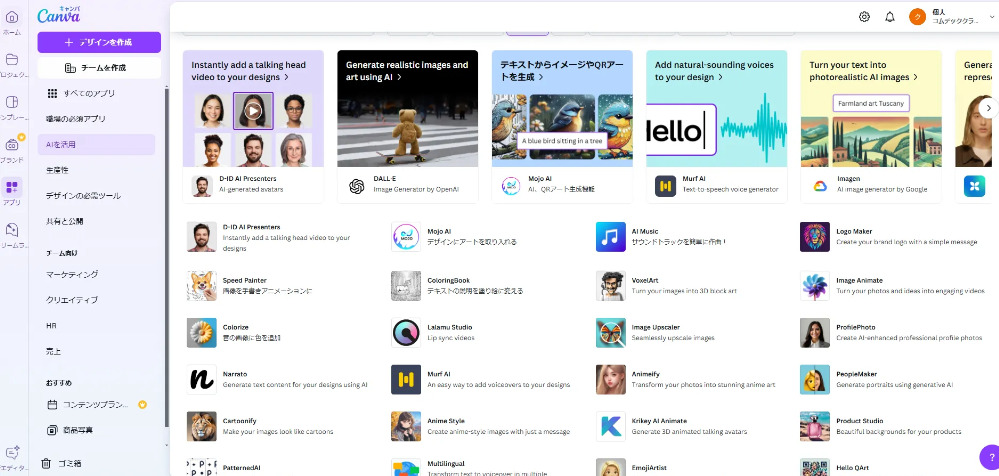Image resolution: width=999 pixels, height=476 pixels.
Task: Open the Home icon in left rail
Action: click(11, 17)
